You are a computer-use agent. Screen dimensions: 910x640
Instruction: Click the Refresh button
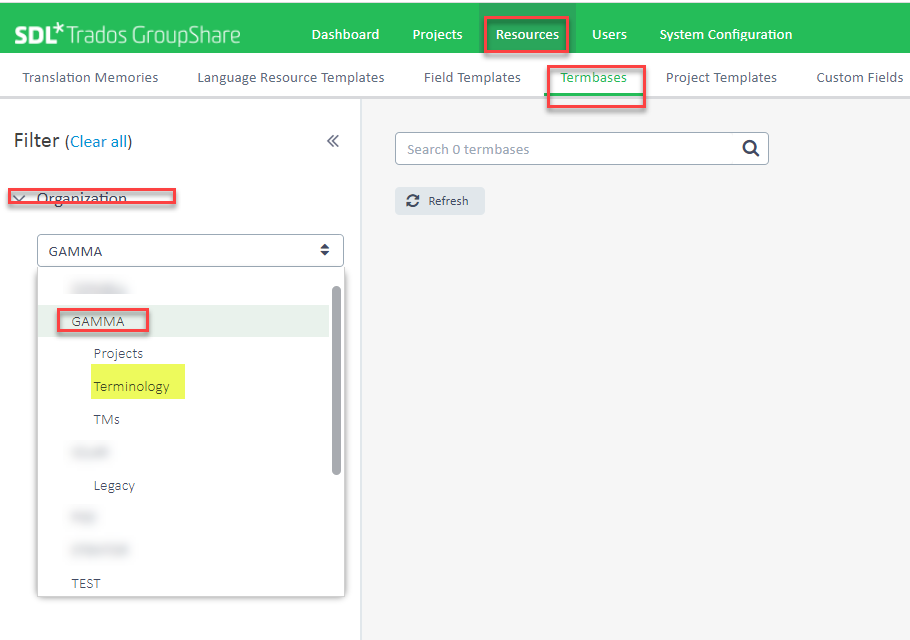(440, 201)
